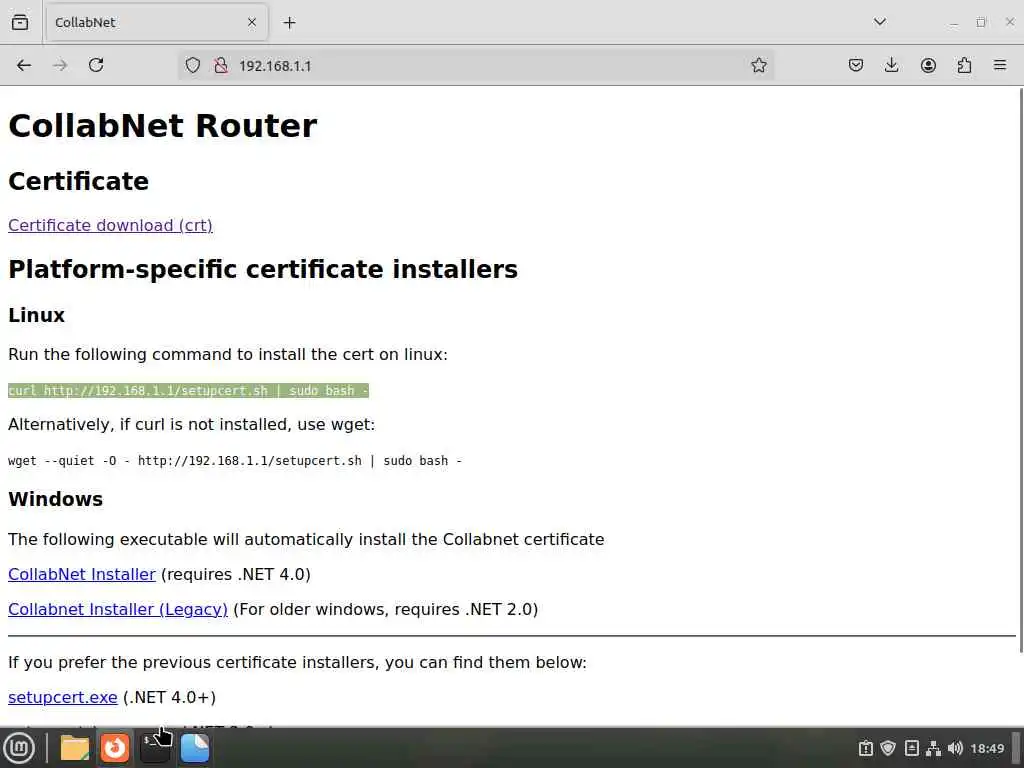Open a new tab
The height and width of the screenshot is (768, 1024).
[x=289, y=23]
